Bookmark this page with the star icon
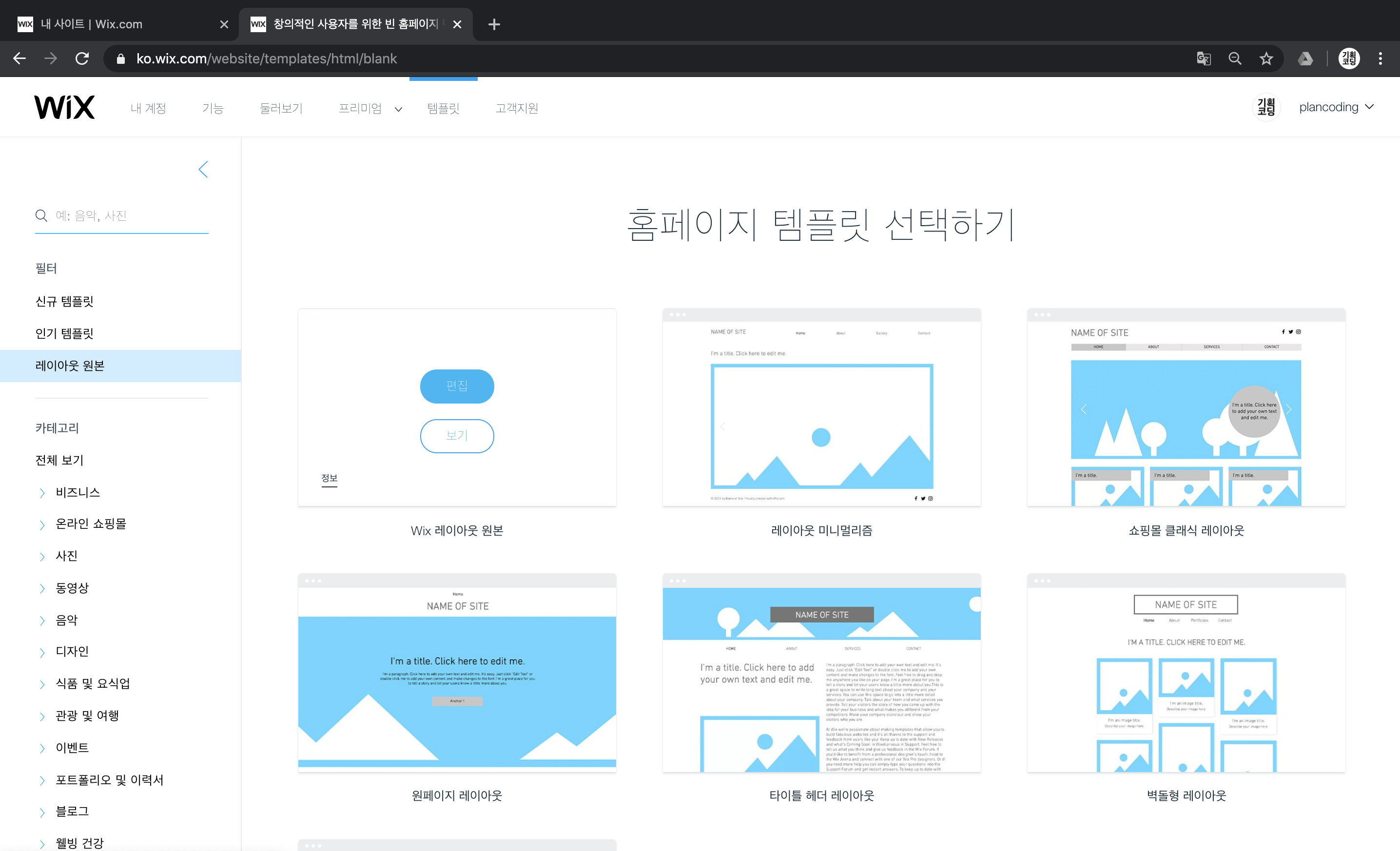Screen dimensions: 1400x851 (x=1266, y=58)
